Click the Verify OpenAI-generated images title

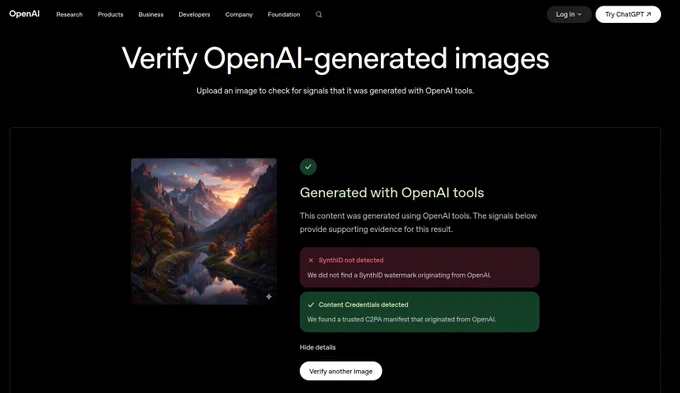[x=335, y=59]
